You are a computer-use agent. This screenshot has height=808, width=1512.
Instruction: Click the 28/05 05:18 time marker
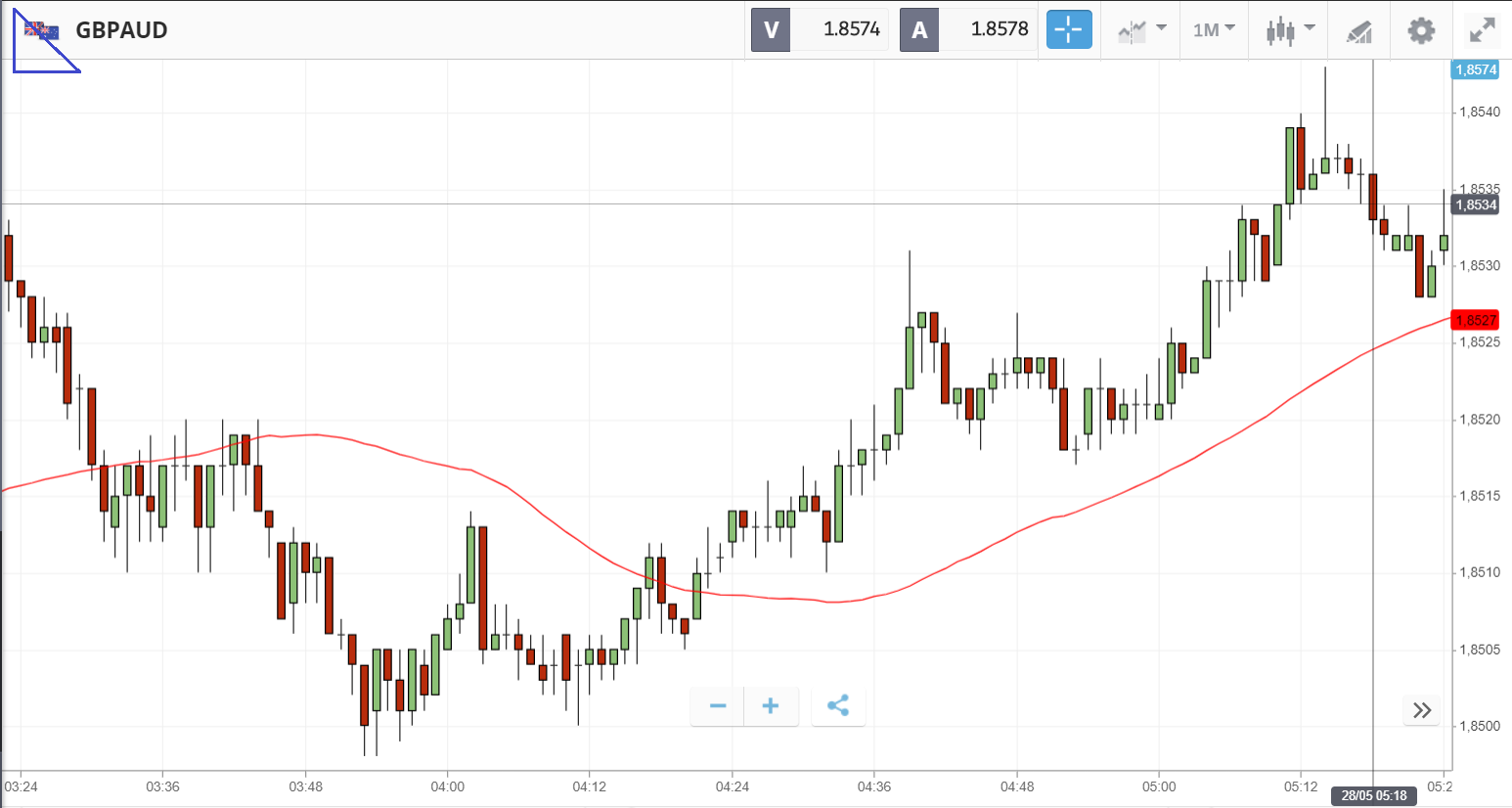coord(1373,795)
